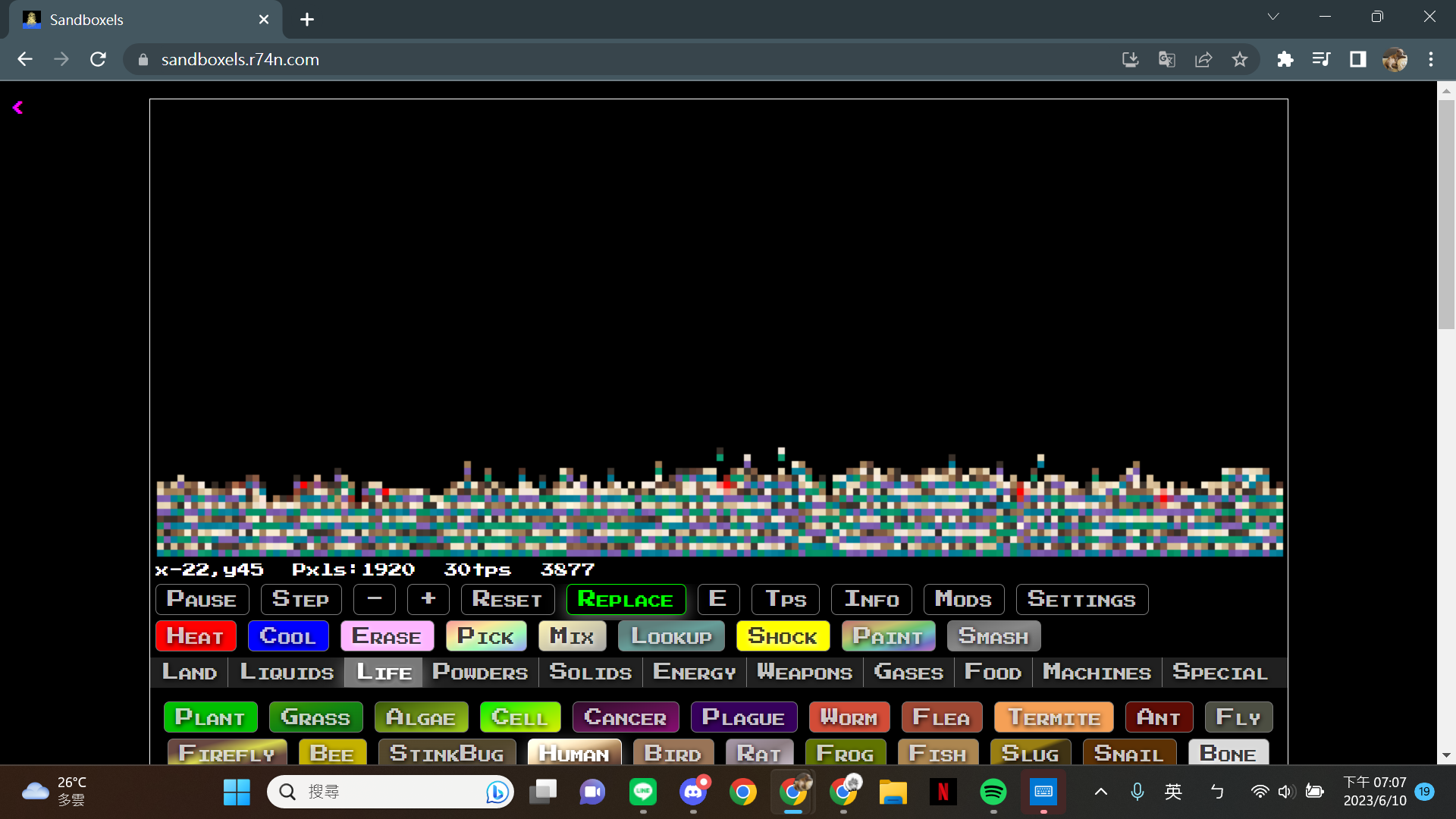1456x819 pixels.
Task: Click the Google Translate icon
Action: 1166,59
